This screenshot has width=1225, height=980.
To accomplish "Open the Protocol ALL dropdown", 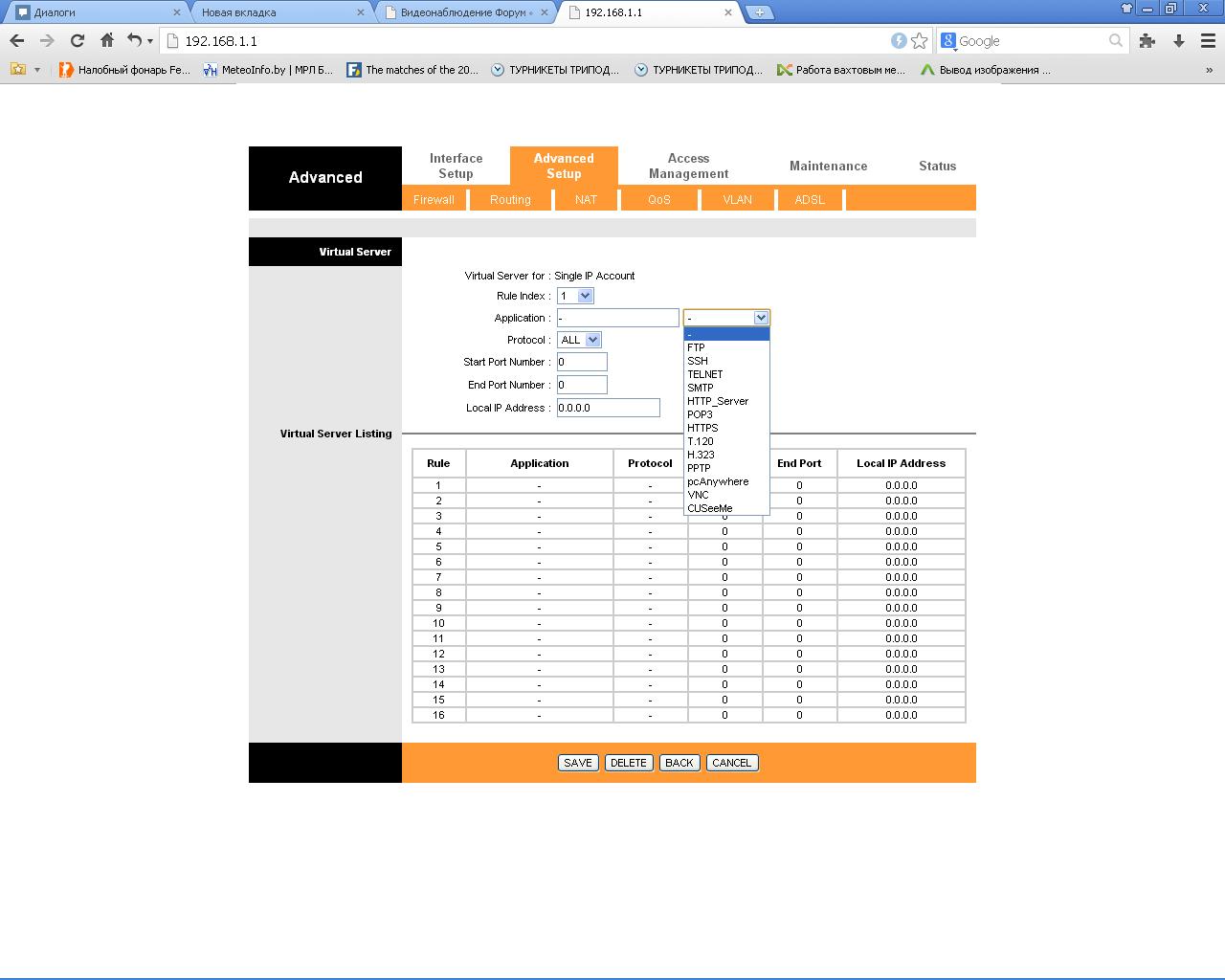I will (x=580, y=340).
